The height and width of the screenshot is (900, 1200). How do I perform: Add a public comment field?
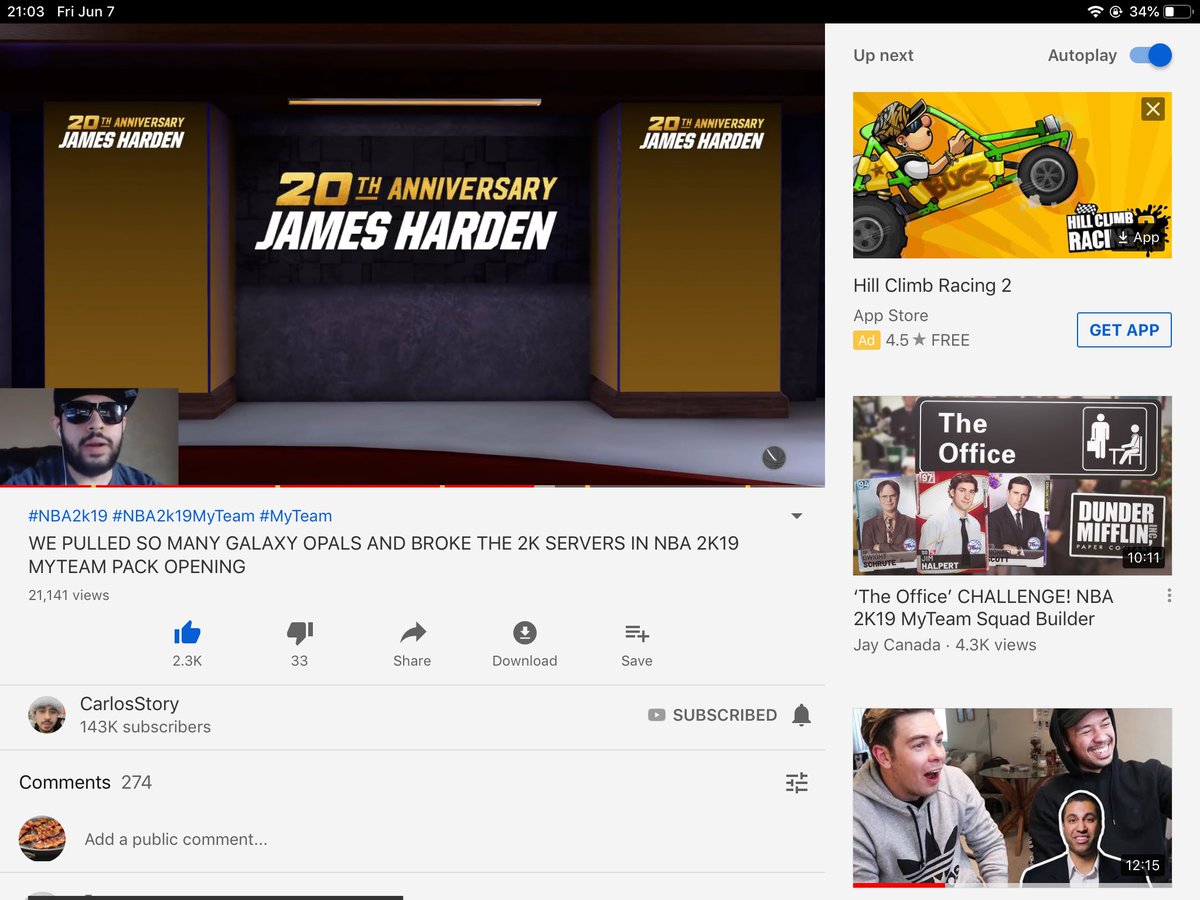[176, 839]
